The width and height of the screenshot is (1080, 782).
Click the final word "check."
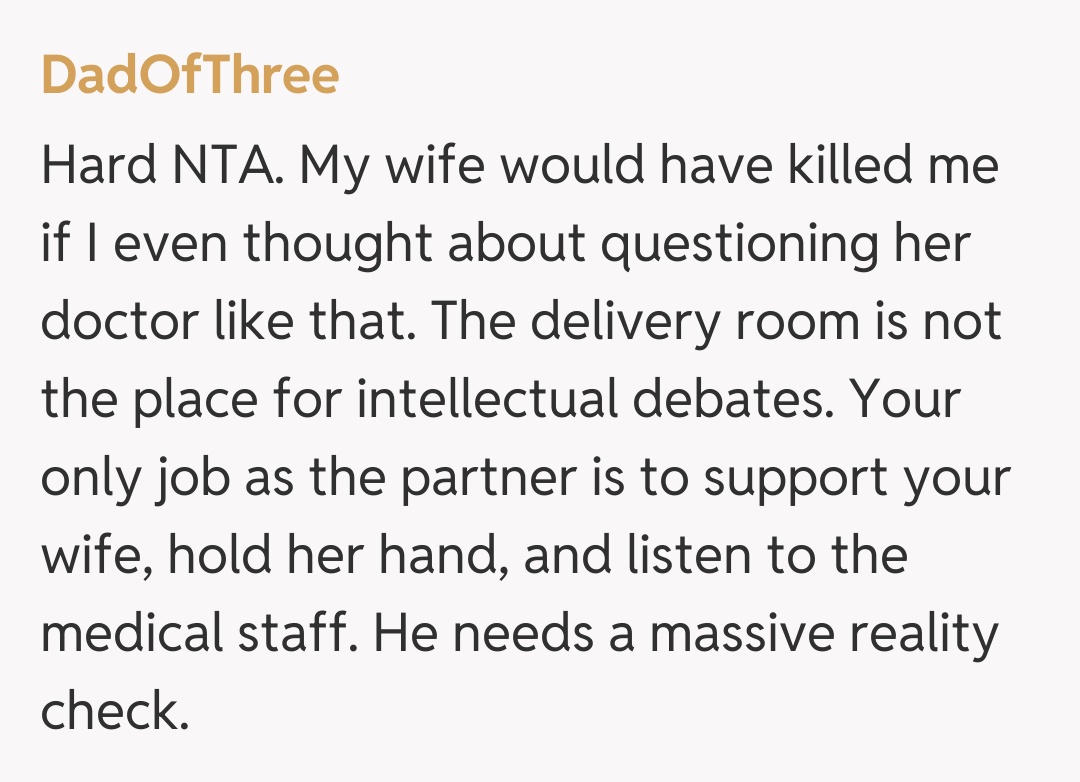[x=114, y=711]
